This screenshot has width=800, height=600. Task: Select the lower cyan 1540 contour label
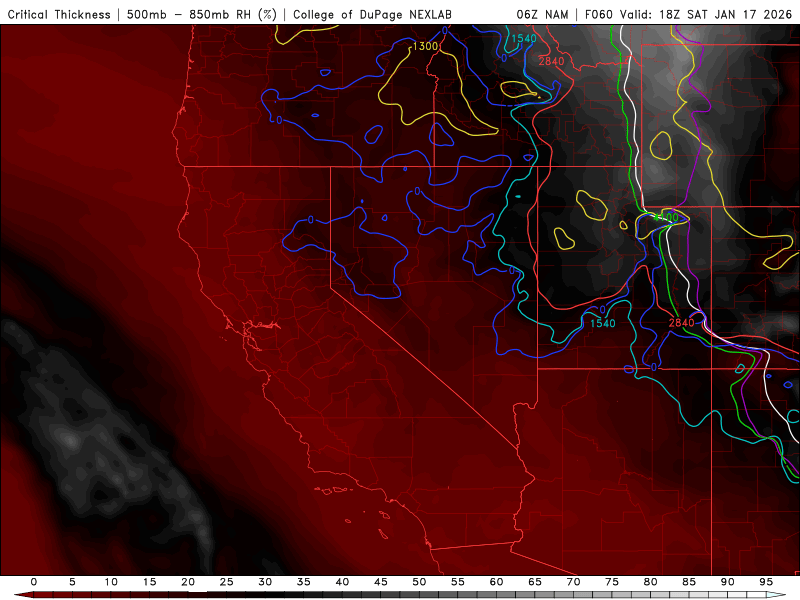(603, 323)
